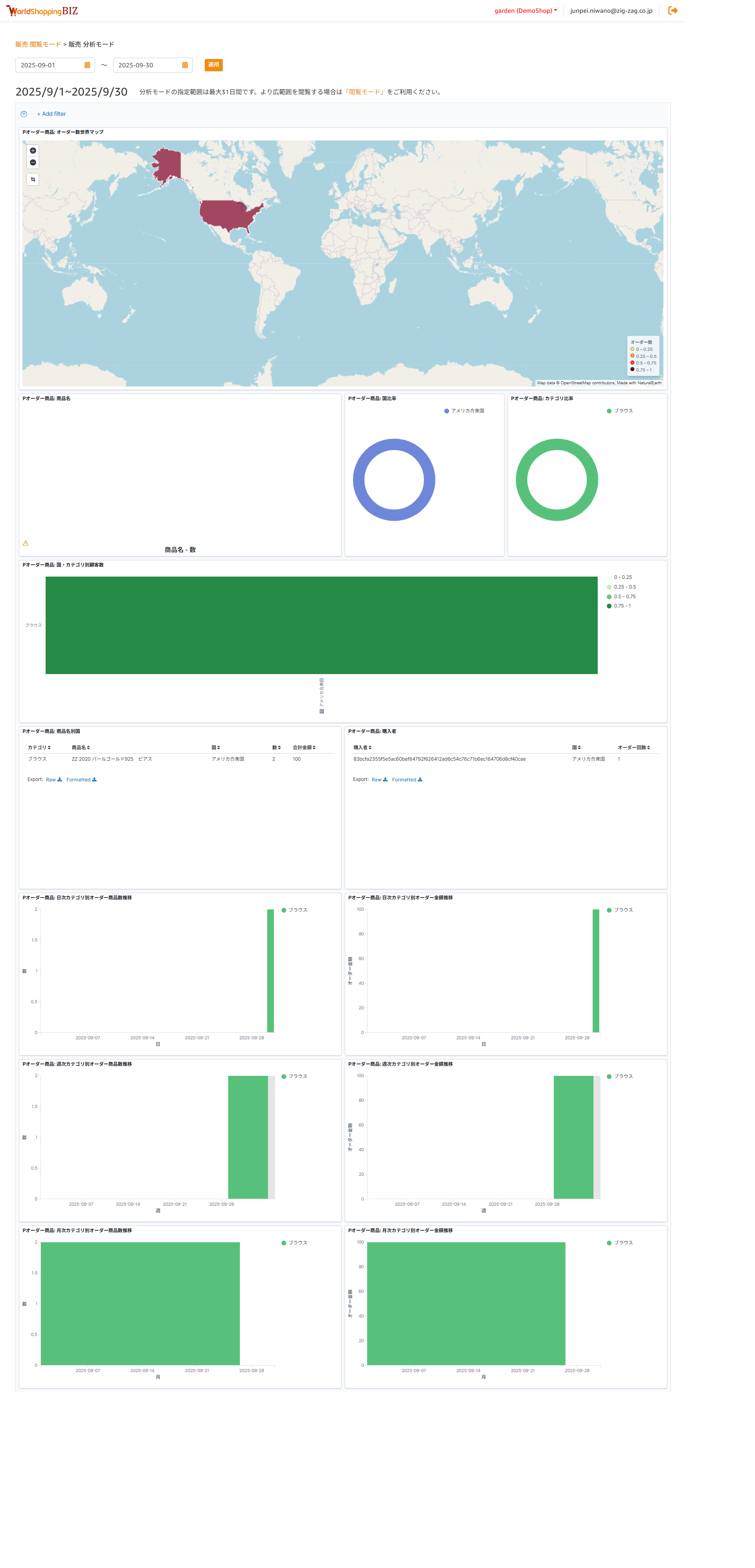
Task: Open the filter options icon
Action: coord(24,114)
